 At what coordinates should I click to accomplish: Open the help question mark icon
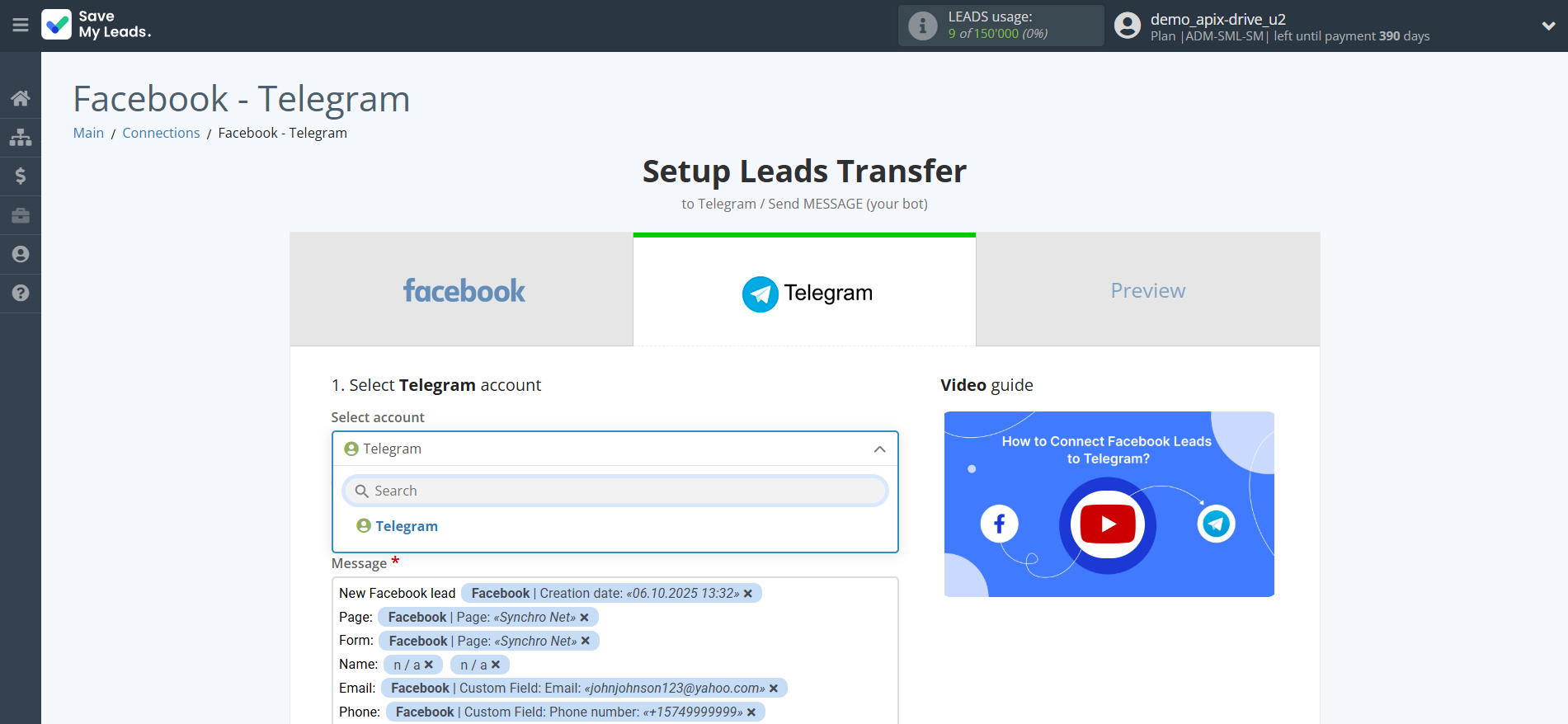[21, 293]
